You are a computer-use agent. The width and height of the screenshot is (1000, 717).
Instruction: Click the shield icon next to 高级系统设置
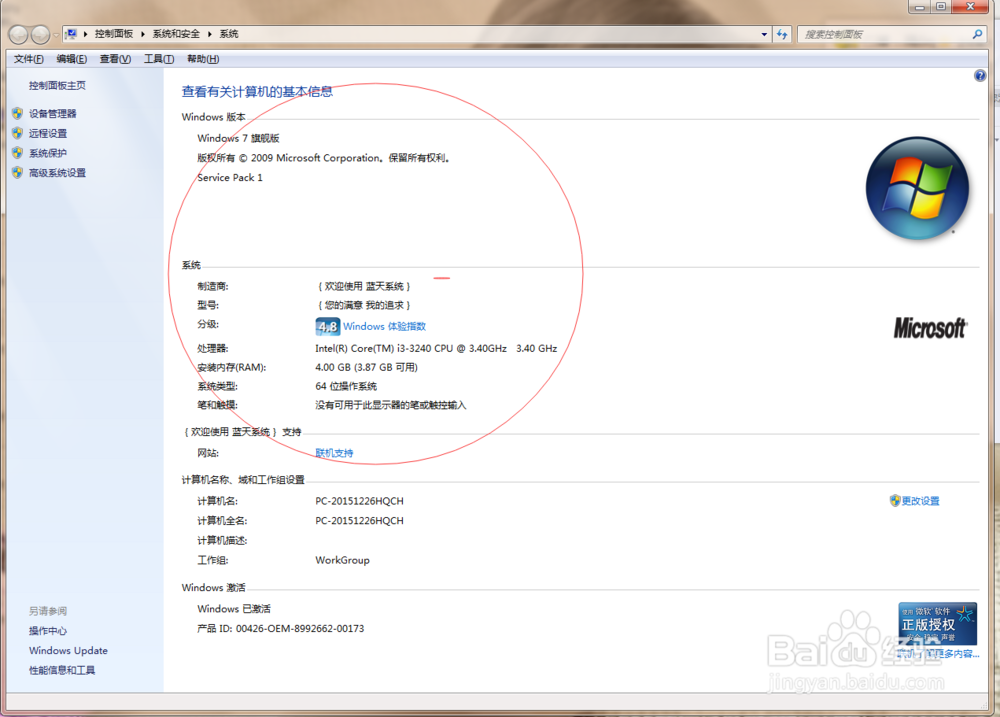coord(17,173)
